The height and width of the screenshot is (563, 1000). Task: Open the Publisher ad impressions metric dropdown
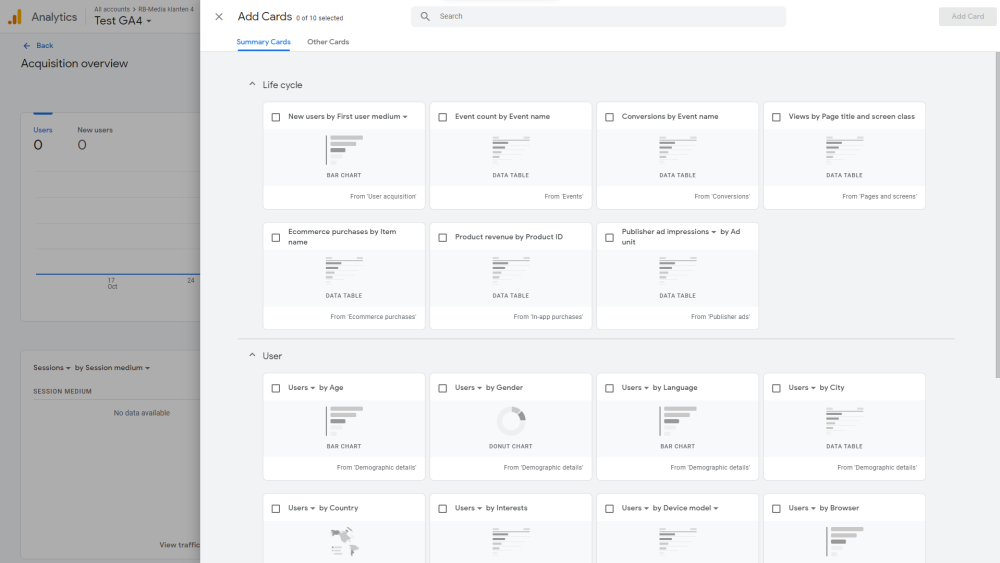point(713,232)
